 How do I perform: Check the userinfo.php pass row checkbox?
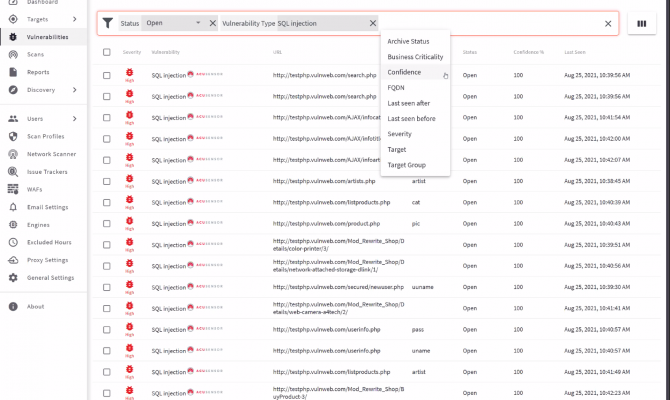coord(106,329)
